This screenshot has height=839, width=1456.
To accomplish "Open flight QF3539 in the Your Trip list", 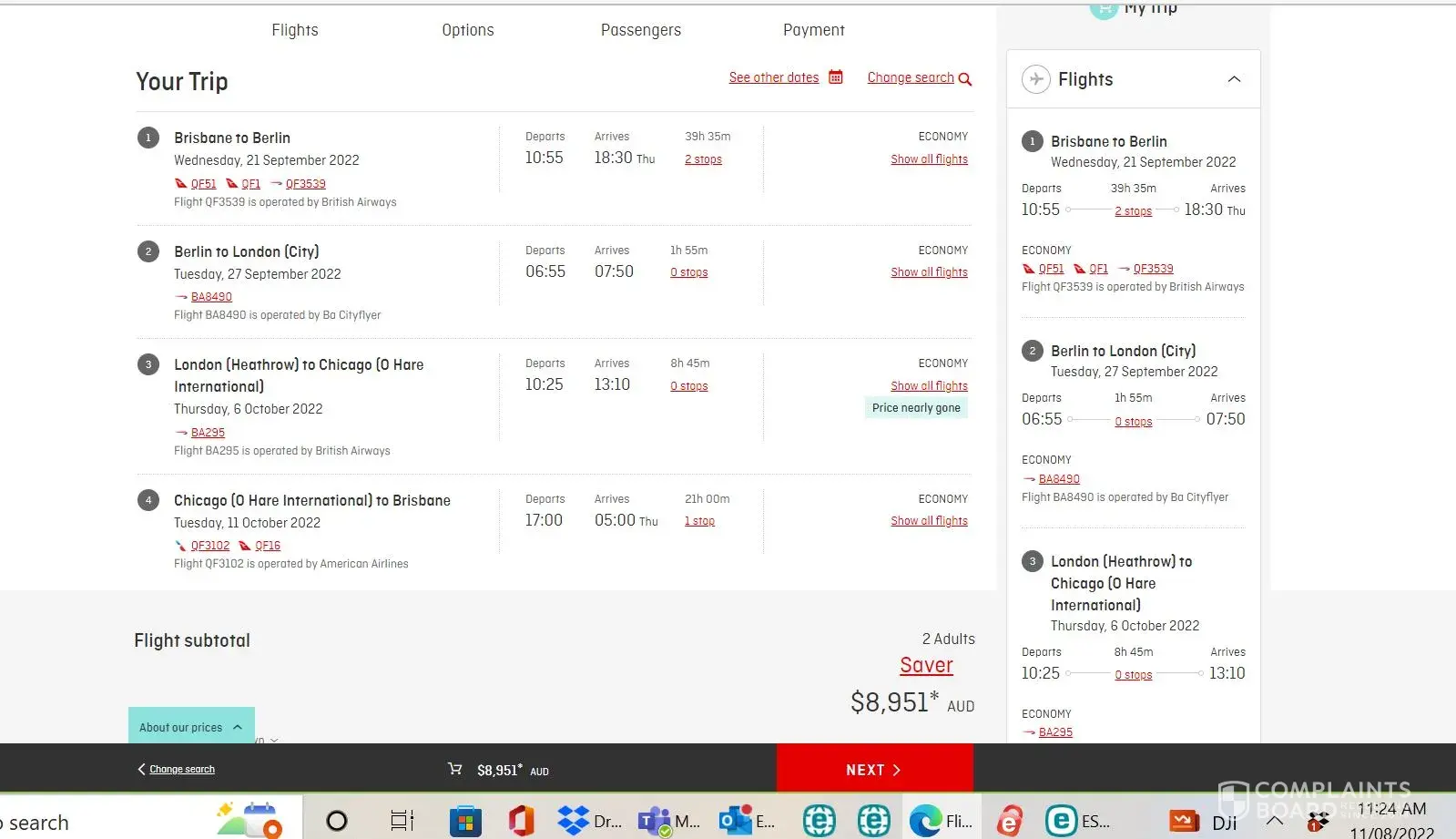I will coord(305,184).
